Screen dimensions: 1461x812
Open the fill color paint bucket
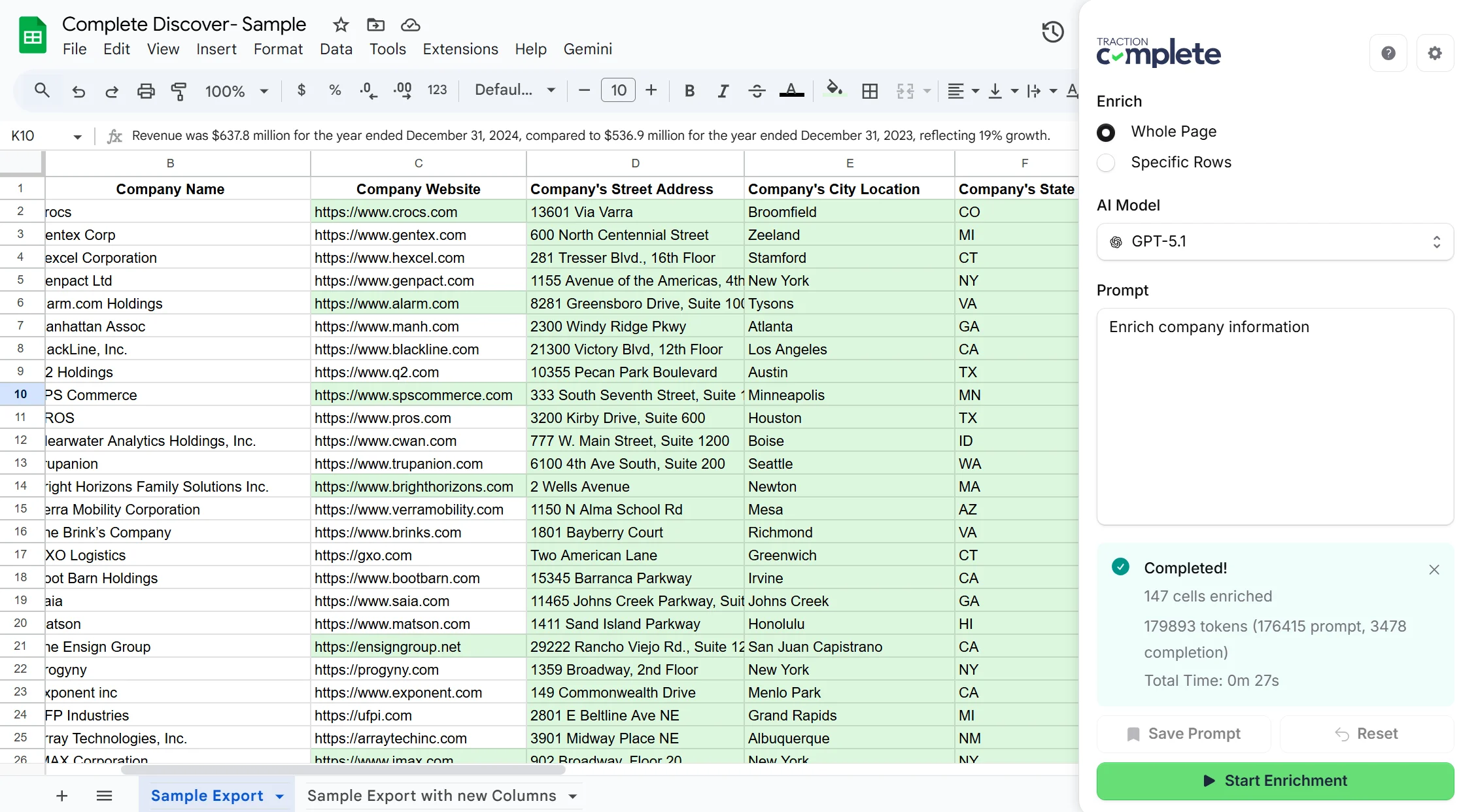pos(834,90)
